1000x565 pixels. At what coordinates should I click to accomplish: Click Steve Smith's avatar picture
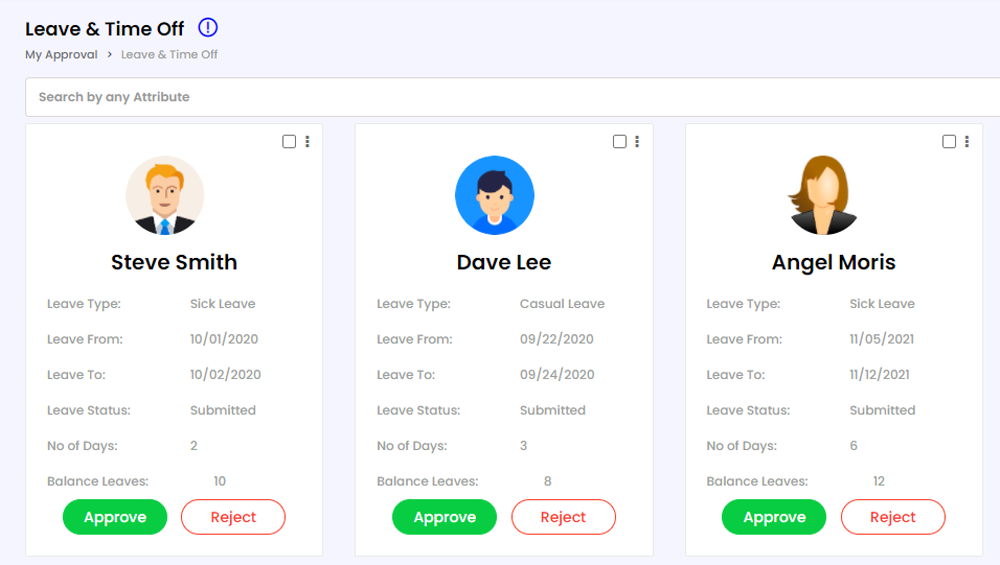[165, 195]
